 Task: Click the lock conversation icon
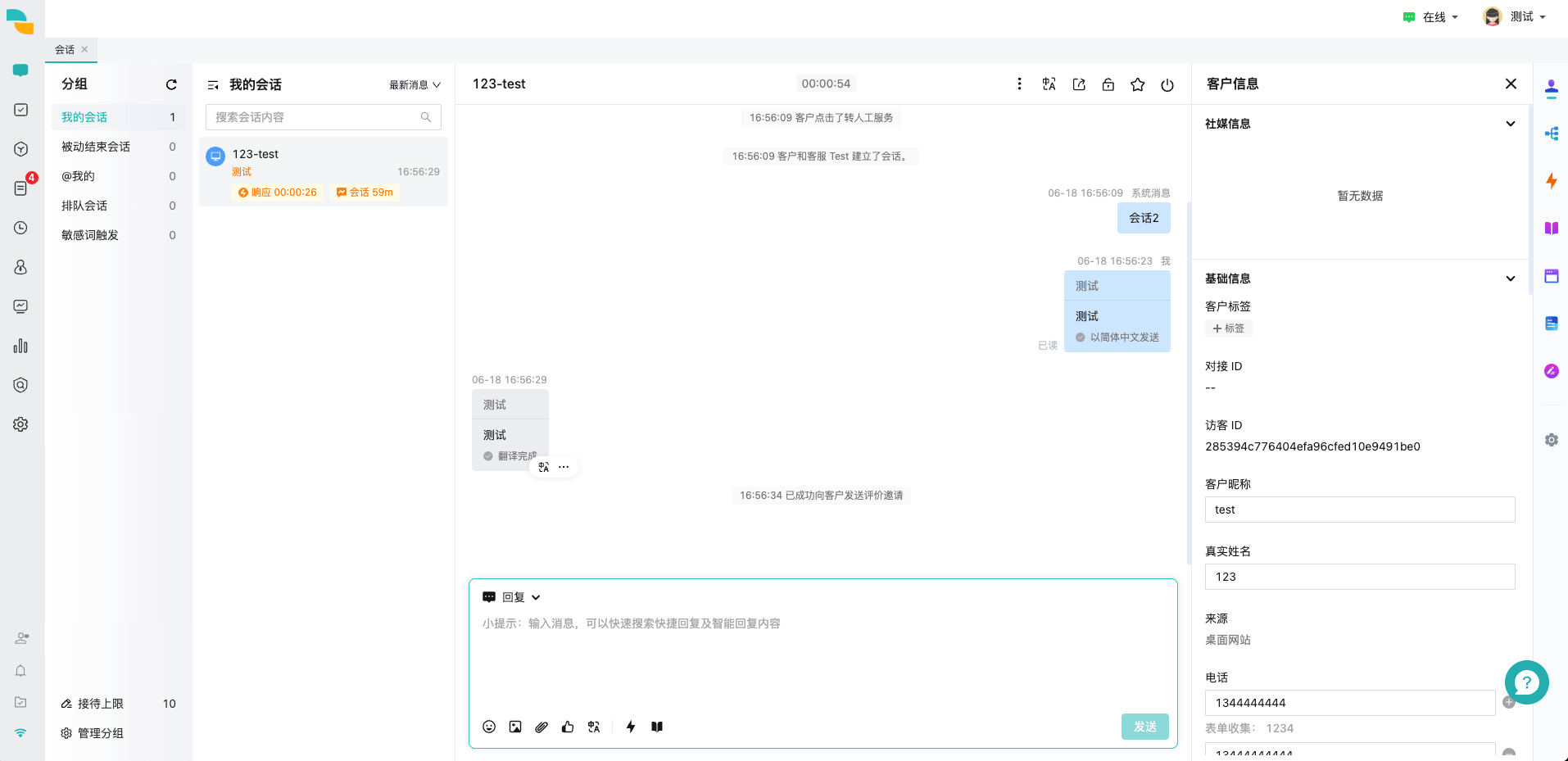1108,84
